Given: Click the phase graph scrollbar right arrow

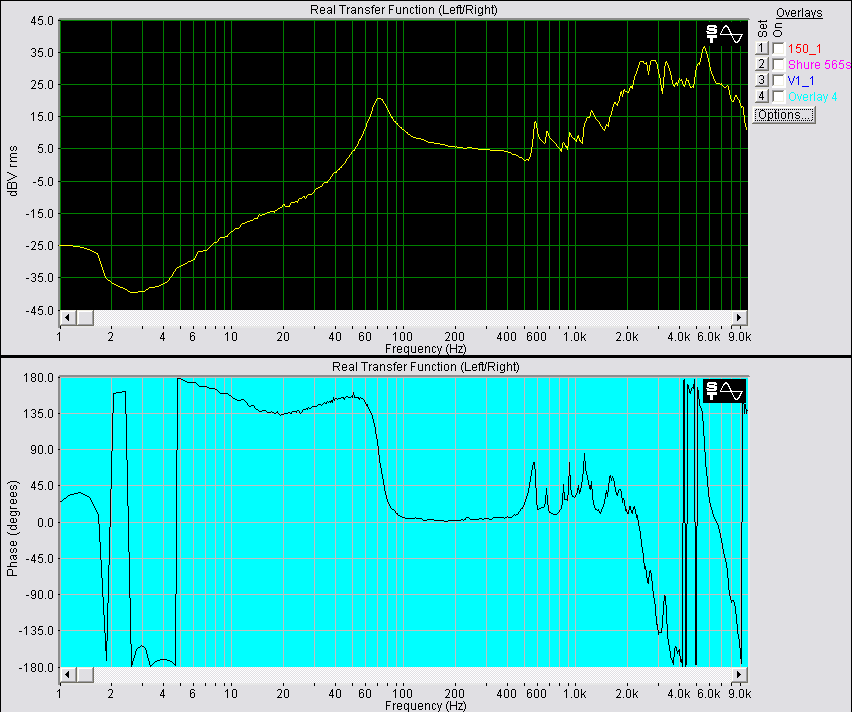Looking at the screenshot, I should (x=739, y=674).
